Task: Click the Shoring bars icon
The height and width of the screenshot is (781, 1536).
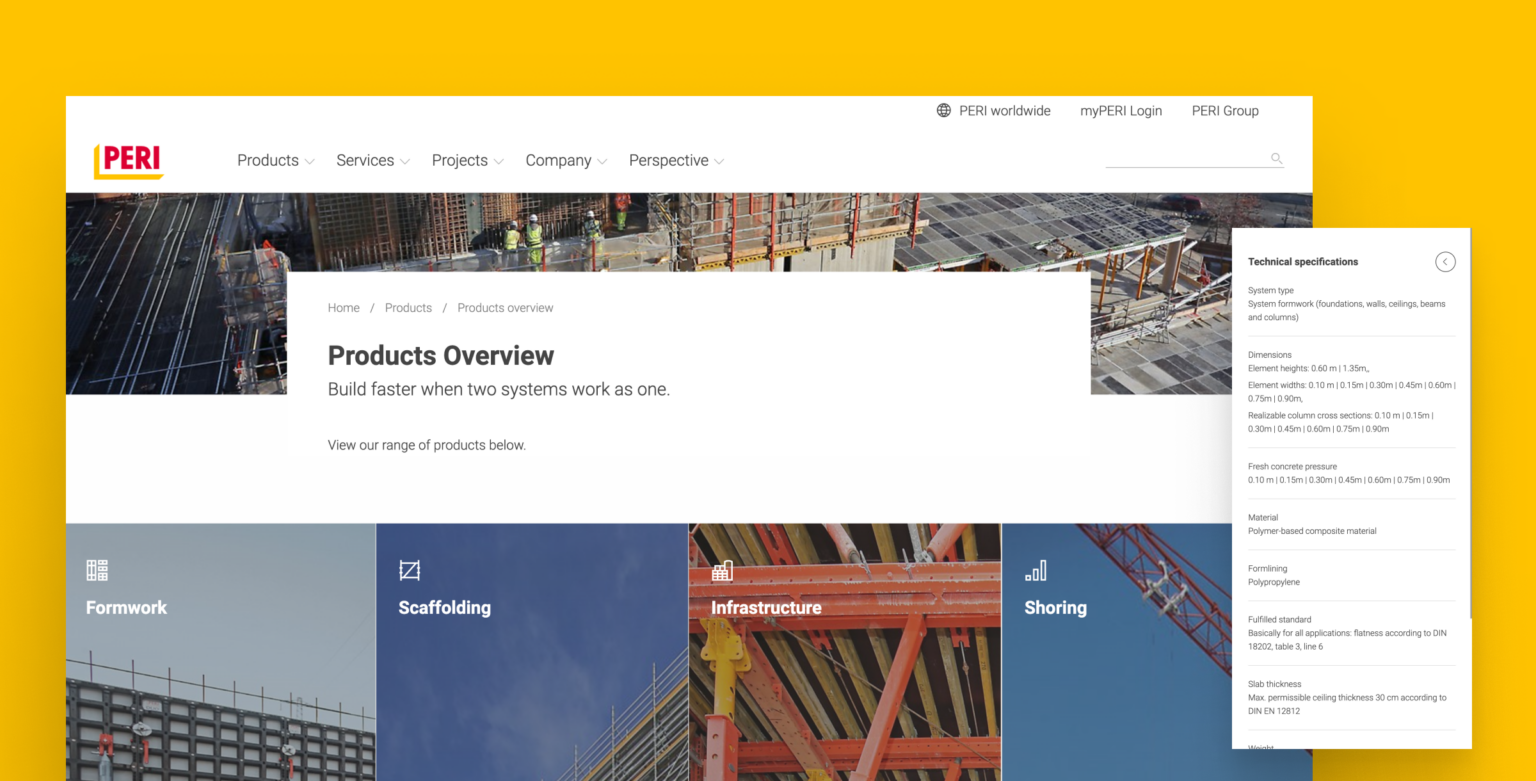Action: coord(1035,570)
